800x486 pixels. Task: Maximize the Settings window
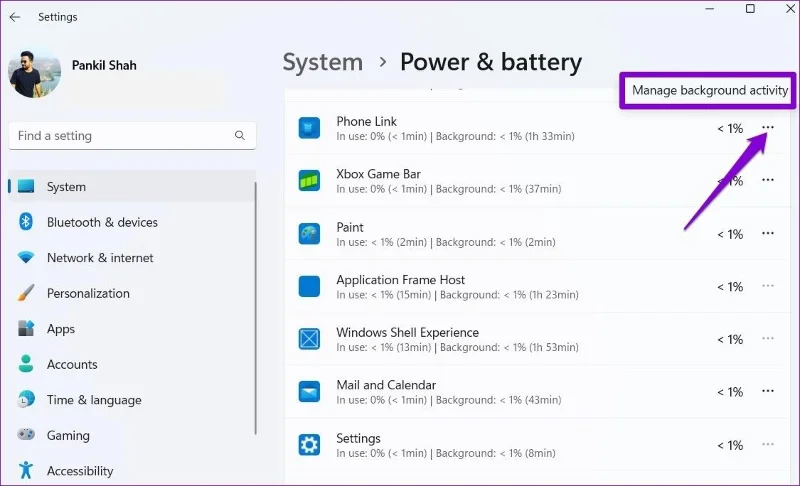(x=750, y=9)
